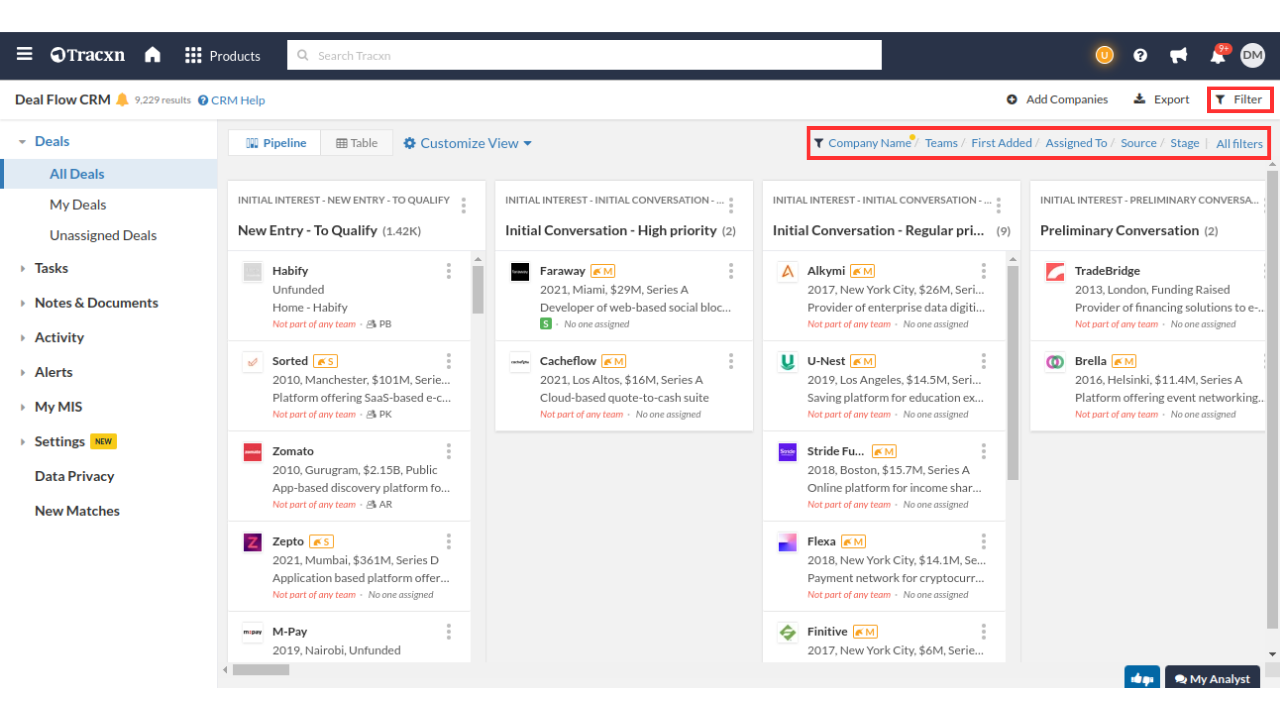Open Customize View dropdown

(468, 143)
